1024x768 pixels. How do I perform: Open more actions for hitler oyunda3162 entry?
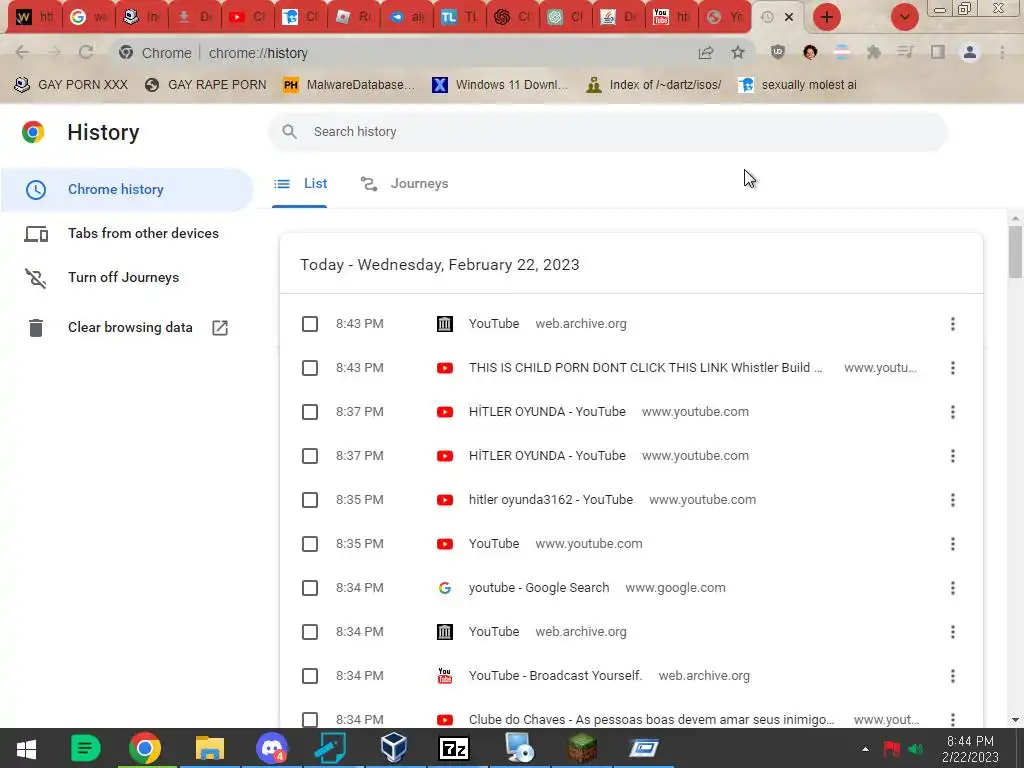pyautogui.click(x=953, y=500)
